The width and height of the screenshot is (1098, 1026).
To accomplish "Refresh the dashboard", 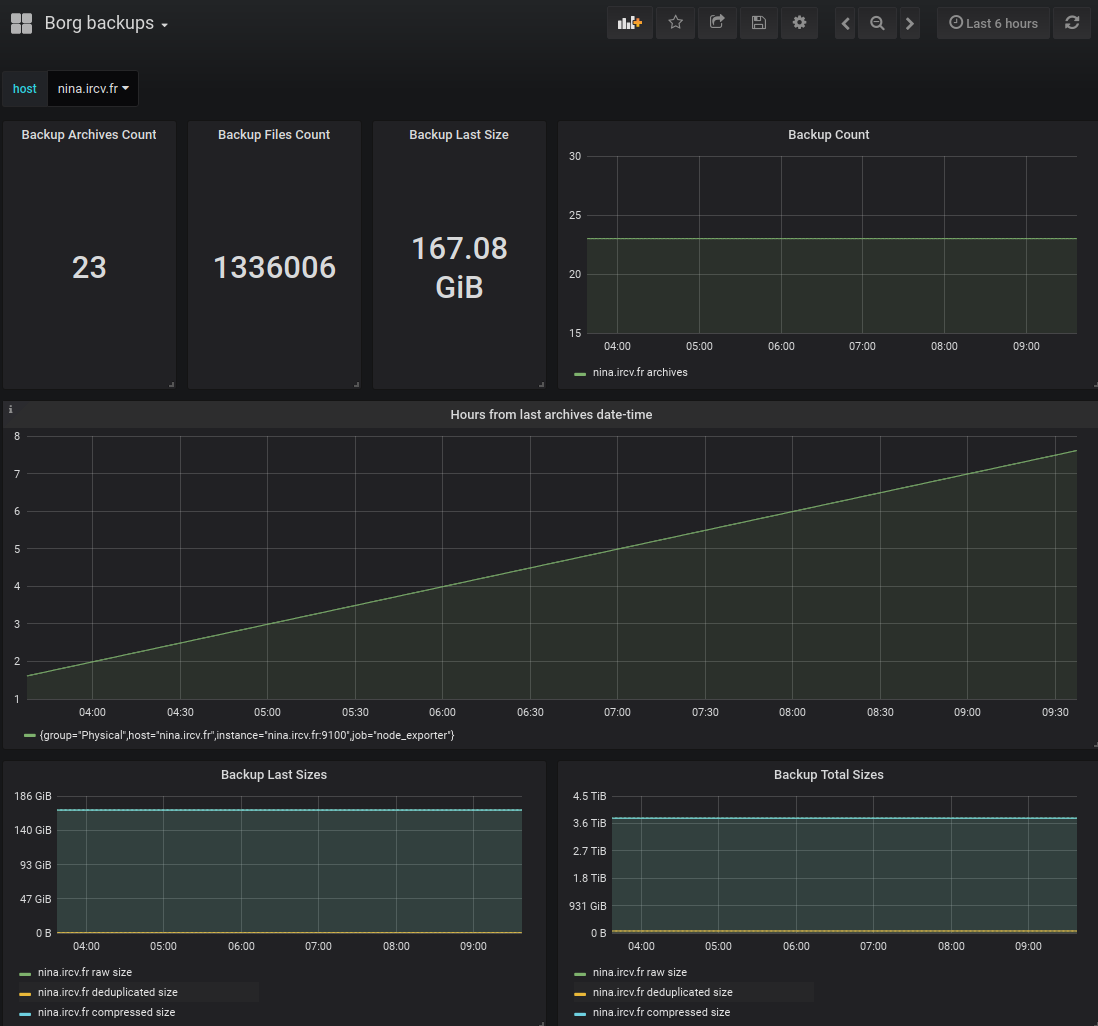I will tap(1072, 23).
